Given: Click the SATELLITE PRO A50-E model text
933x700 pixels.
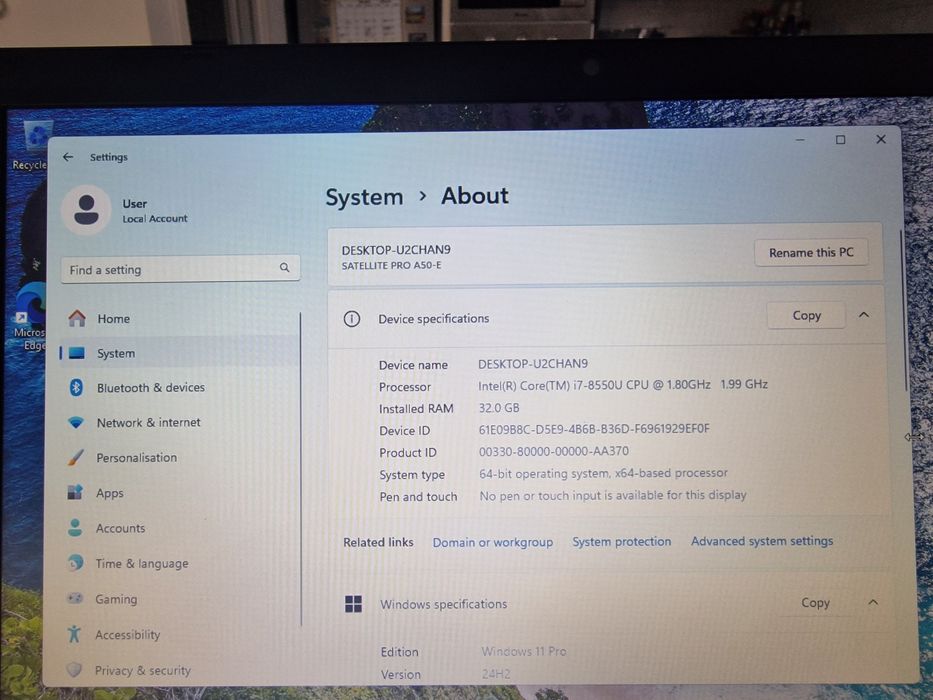Looking at the screenshot, I should coord(392,265).
